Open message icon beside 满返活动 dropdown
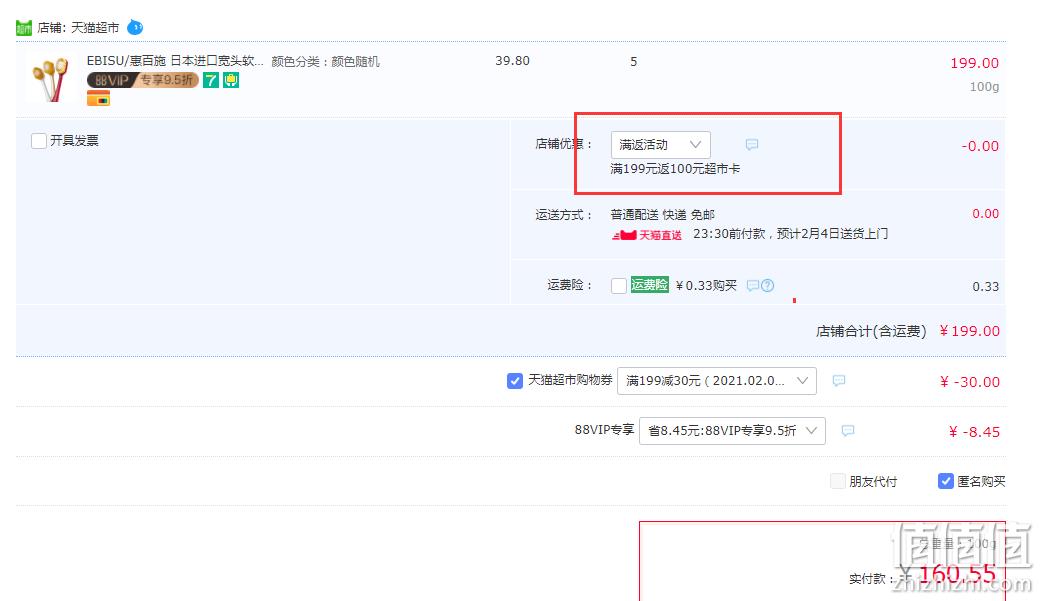This screenshot has height=601, width=1041. click(x=752, y=144)
